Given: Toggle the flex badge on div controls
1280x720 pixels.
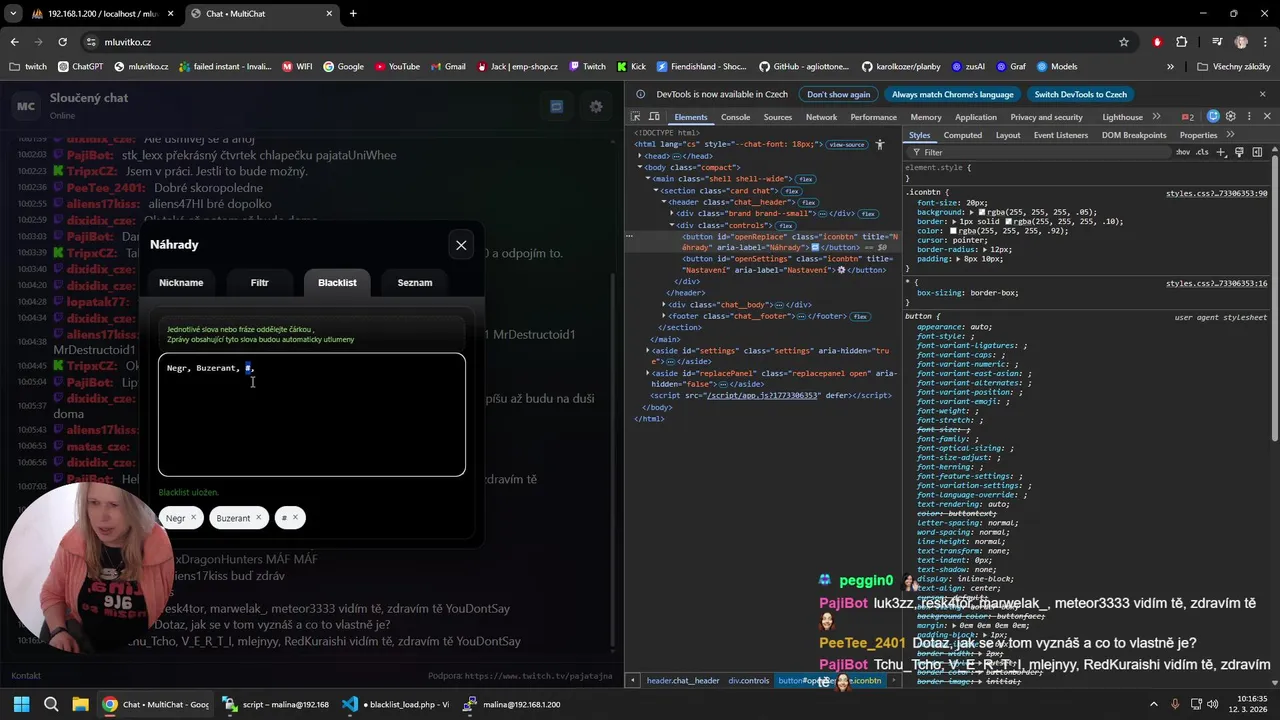Looking at the screenshot, I should 786,225.
